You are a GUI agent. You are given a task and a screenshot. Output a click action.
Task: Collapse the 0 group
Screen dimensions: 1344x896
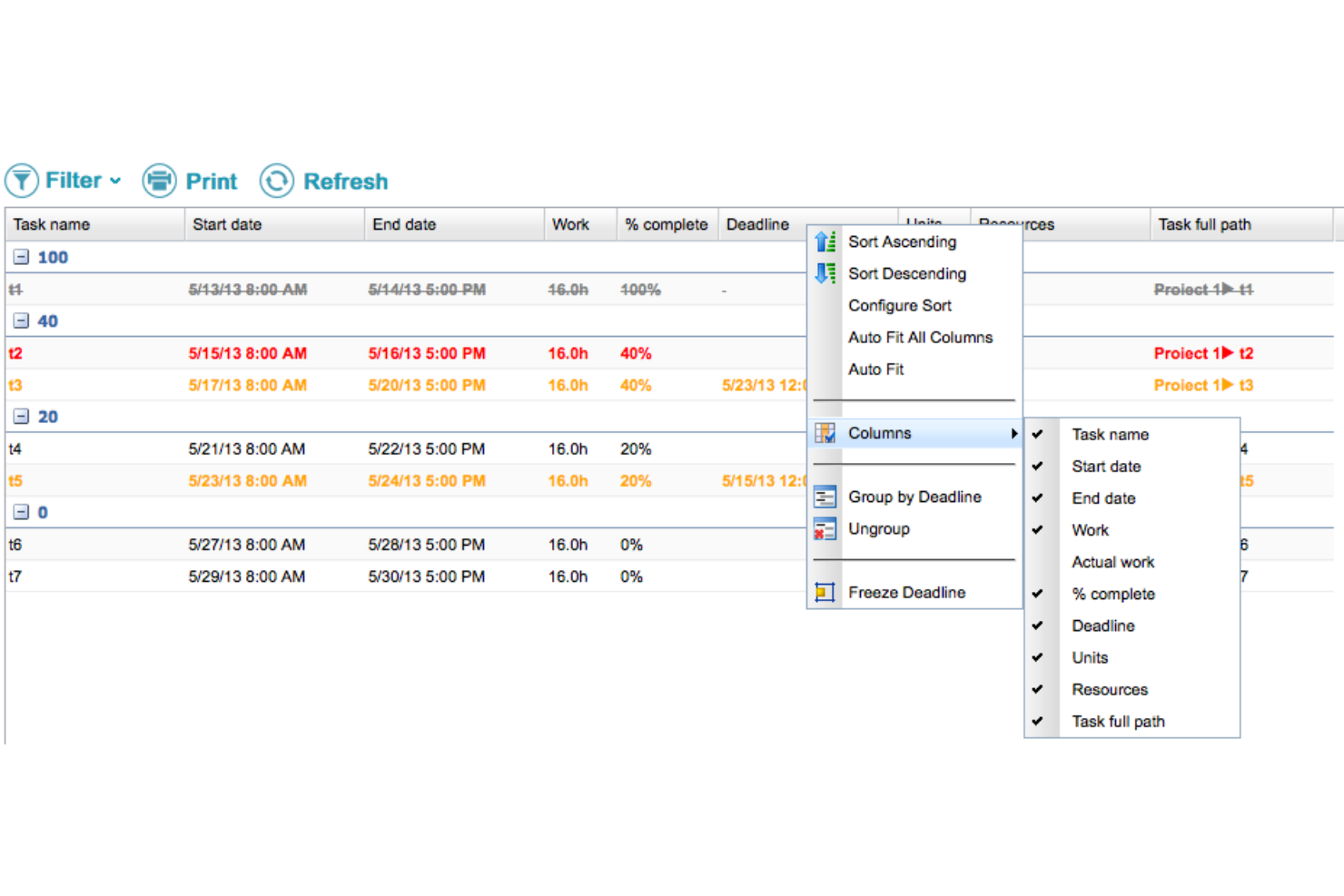(21, 512)
